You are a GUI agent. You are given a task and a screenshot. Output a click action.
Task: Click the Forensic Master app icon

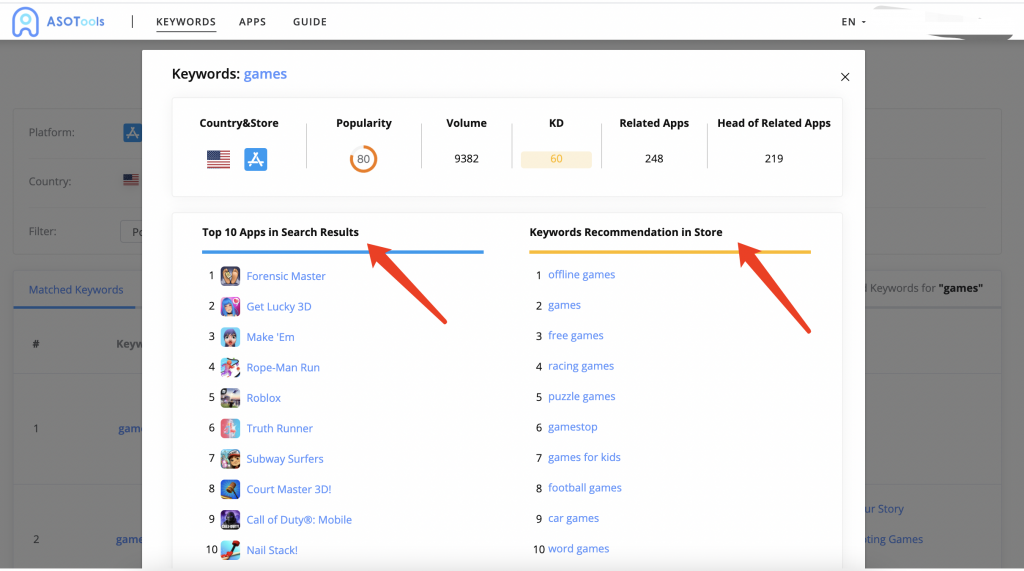[230, 276]
